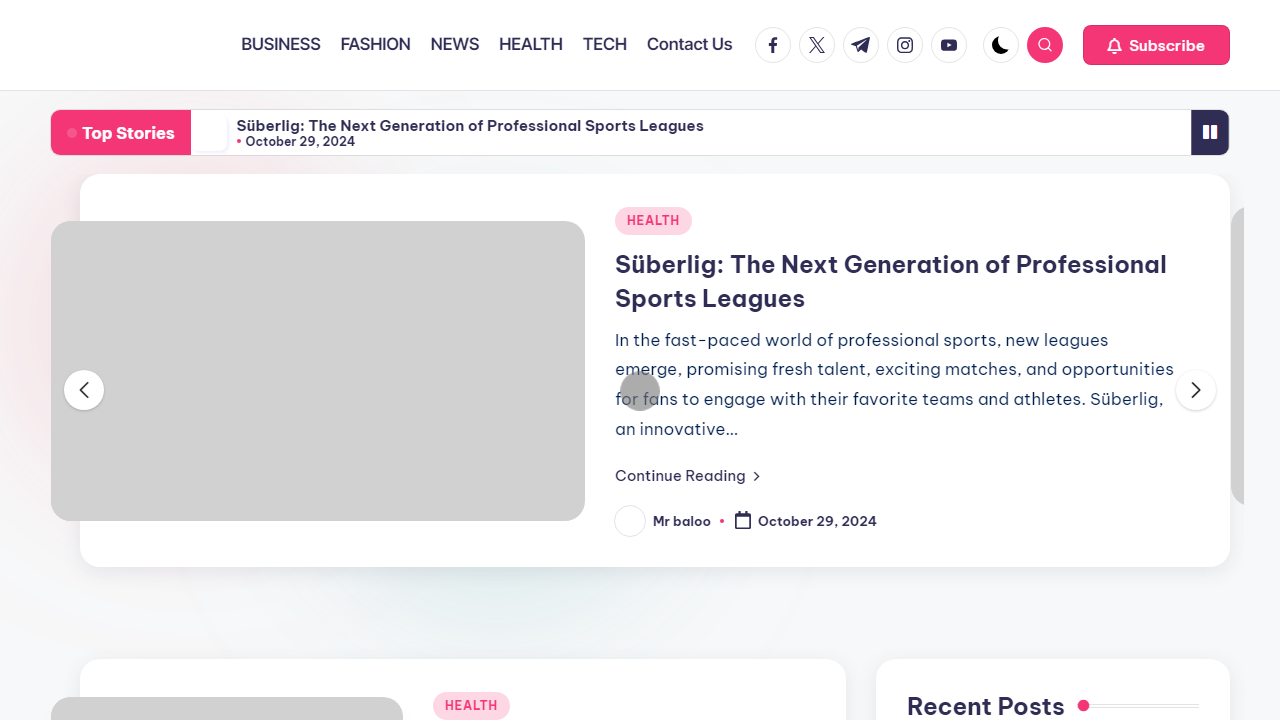This screenshot has width=1280, height=720.
Task: Open the FASHION menu item
Action: [375, 44]
